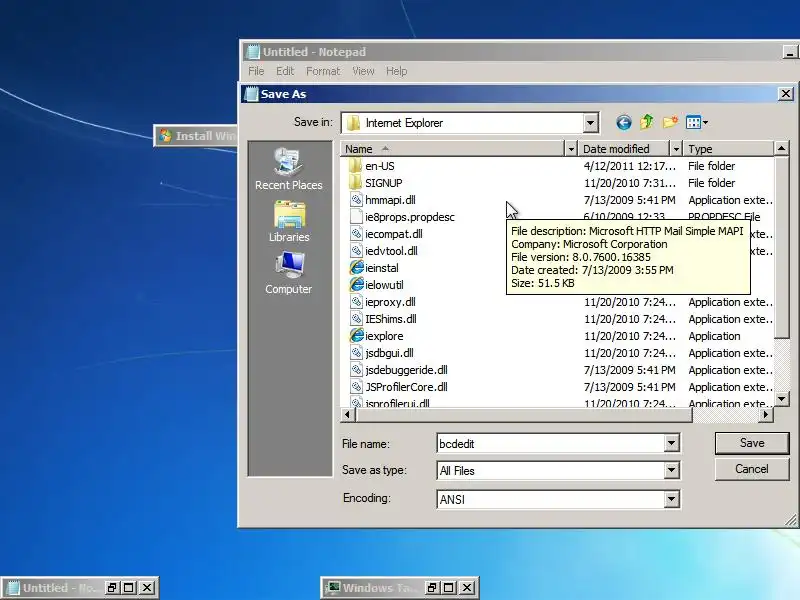Click the ieproxy.dll file name text
Image resolution: width=800 pixels, height=600 pixels.
(x=390, y=302)
